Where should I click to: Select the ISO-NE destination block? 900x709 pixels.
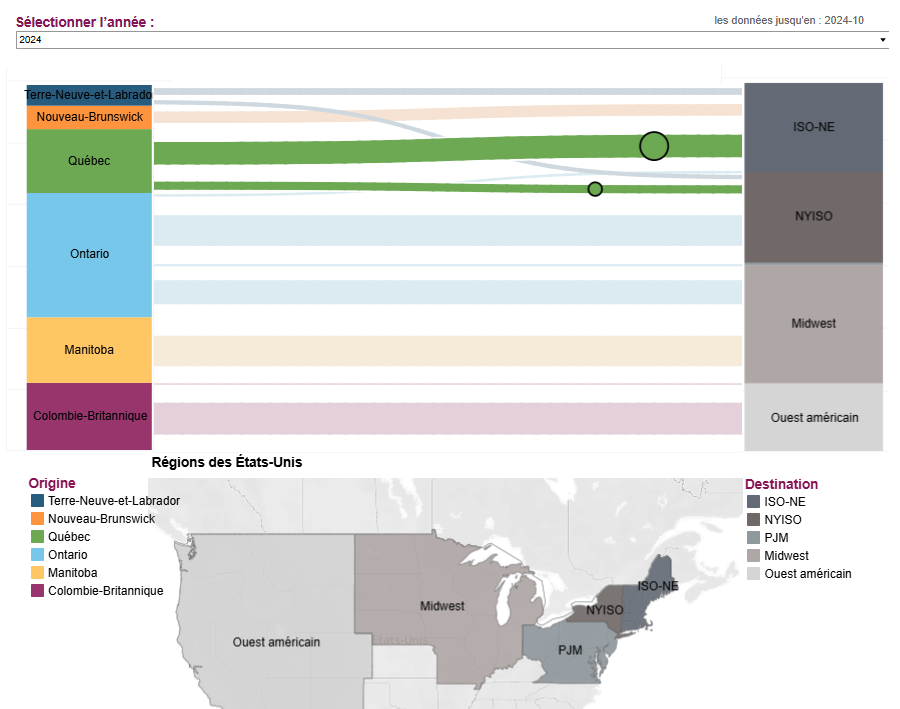(813, 127)
